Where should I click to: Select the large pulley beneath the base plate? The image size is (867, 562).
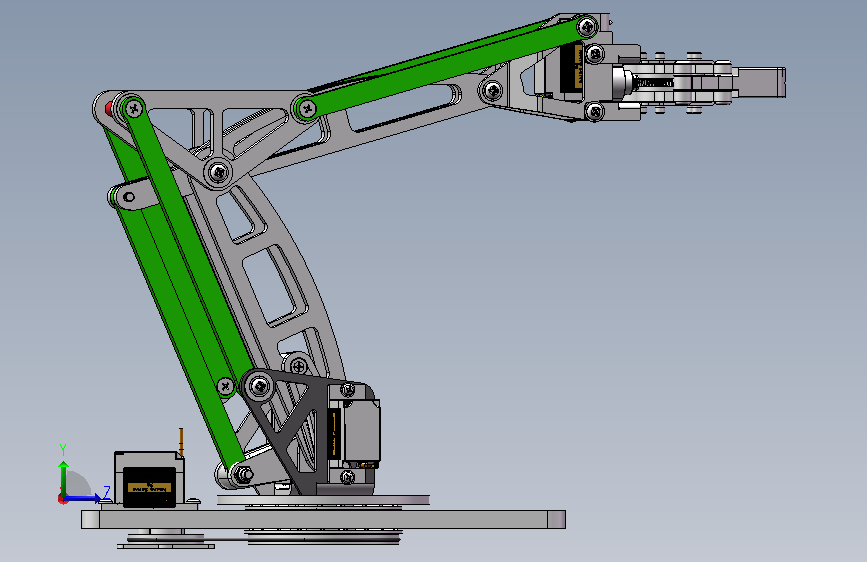tap(323, 537)
